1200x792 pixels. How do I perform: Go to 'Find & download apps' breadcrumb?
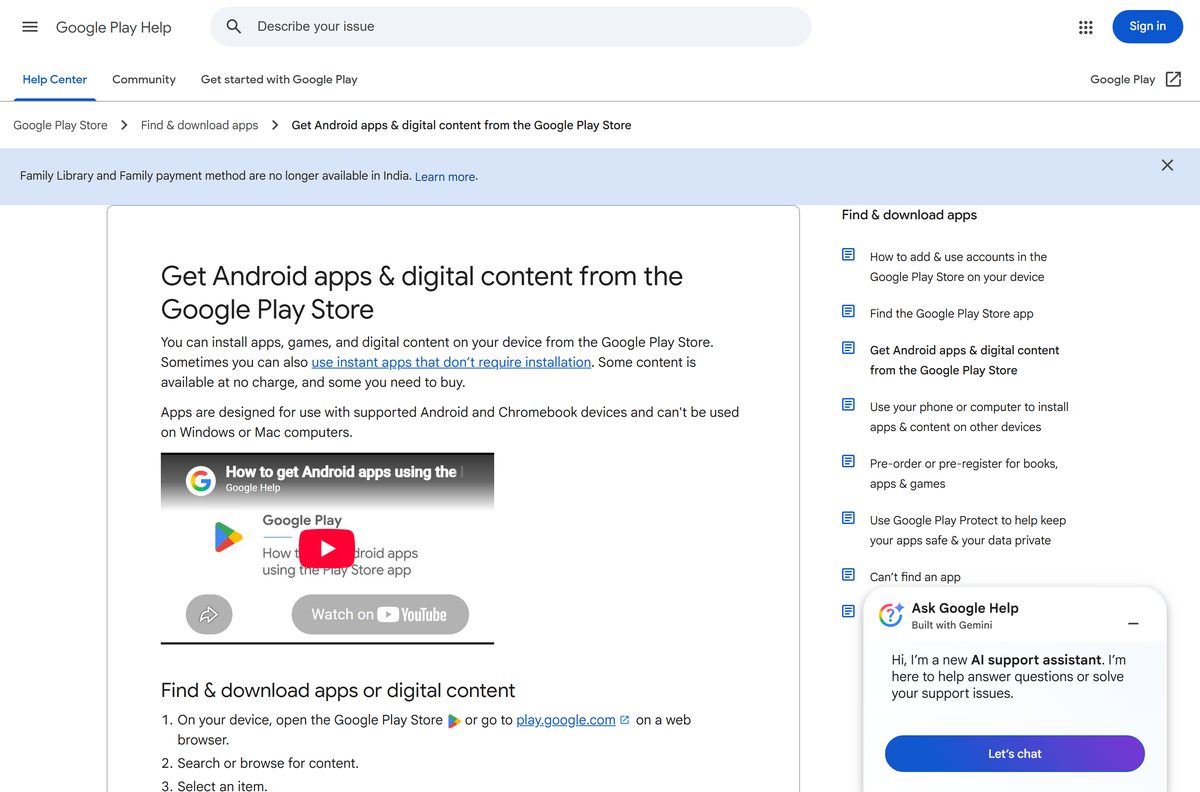pyautogui.click(x=199, y=125)
